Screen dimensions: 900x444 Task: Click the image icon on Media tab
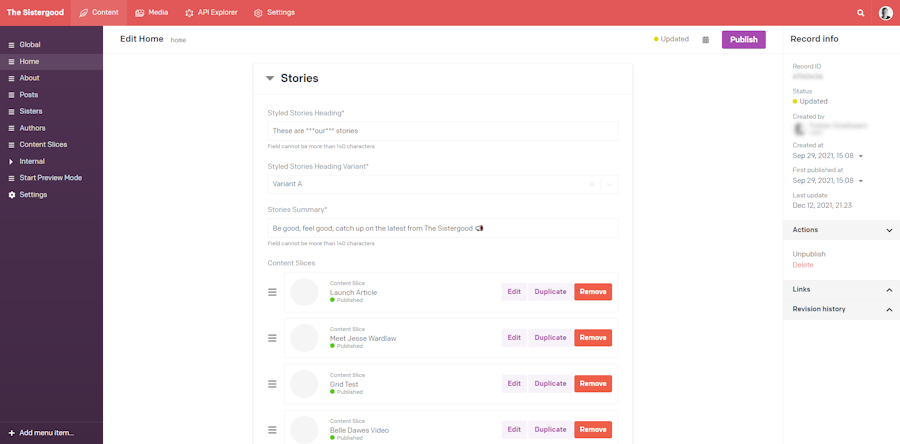pyautogui.click(x=139, y=13)
